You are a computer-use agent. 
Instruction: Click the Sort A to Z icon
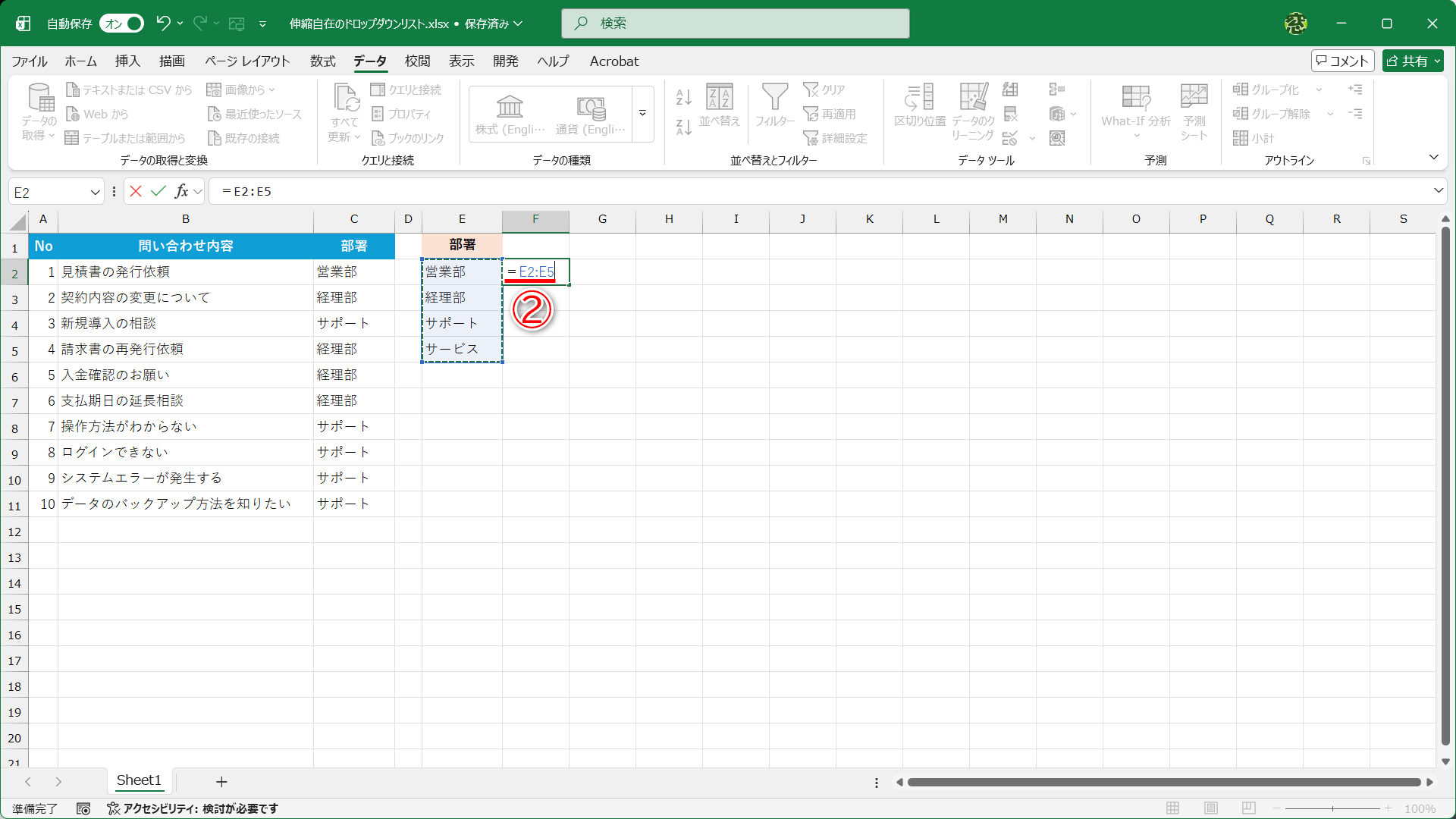pos(683,97)
